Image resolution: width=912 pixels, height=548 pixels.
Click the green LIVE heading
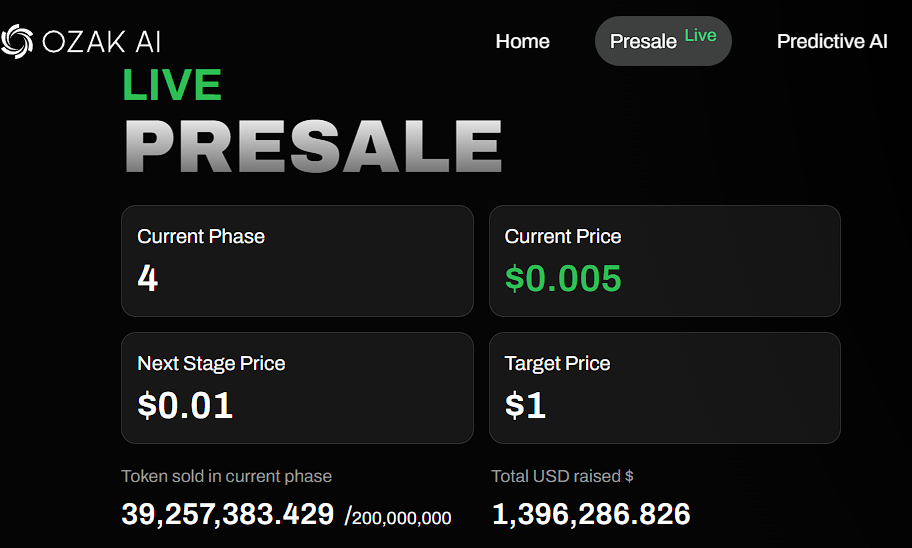click(172, 85)
